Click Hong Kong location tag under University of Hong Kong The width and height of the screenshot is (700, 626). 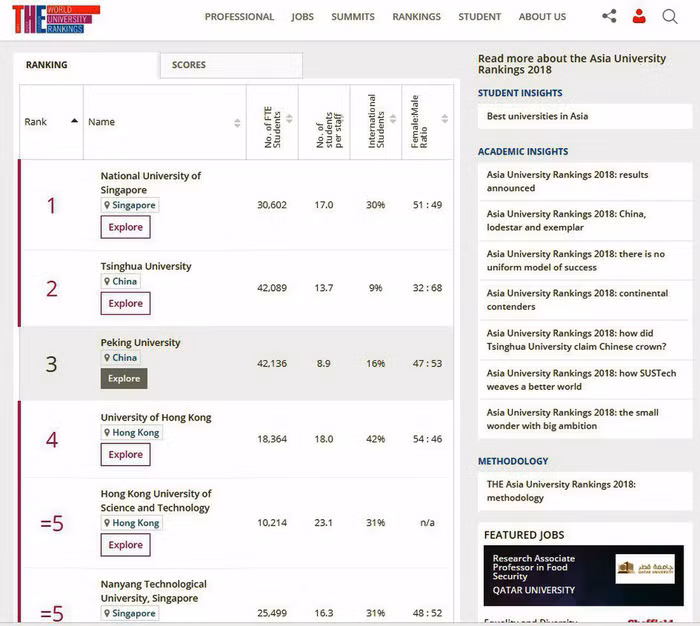[131, 433]
